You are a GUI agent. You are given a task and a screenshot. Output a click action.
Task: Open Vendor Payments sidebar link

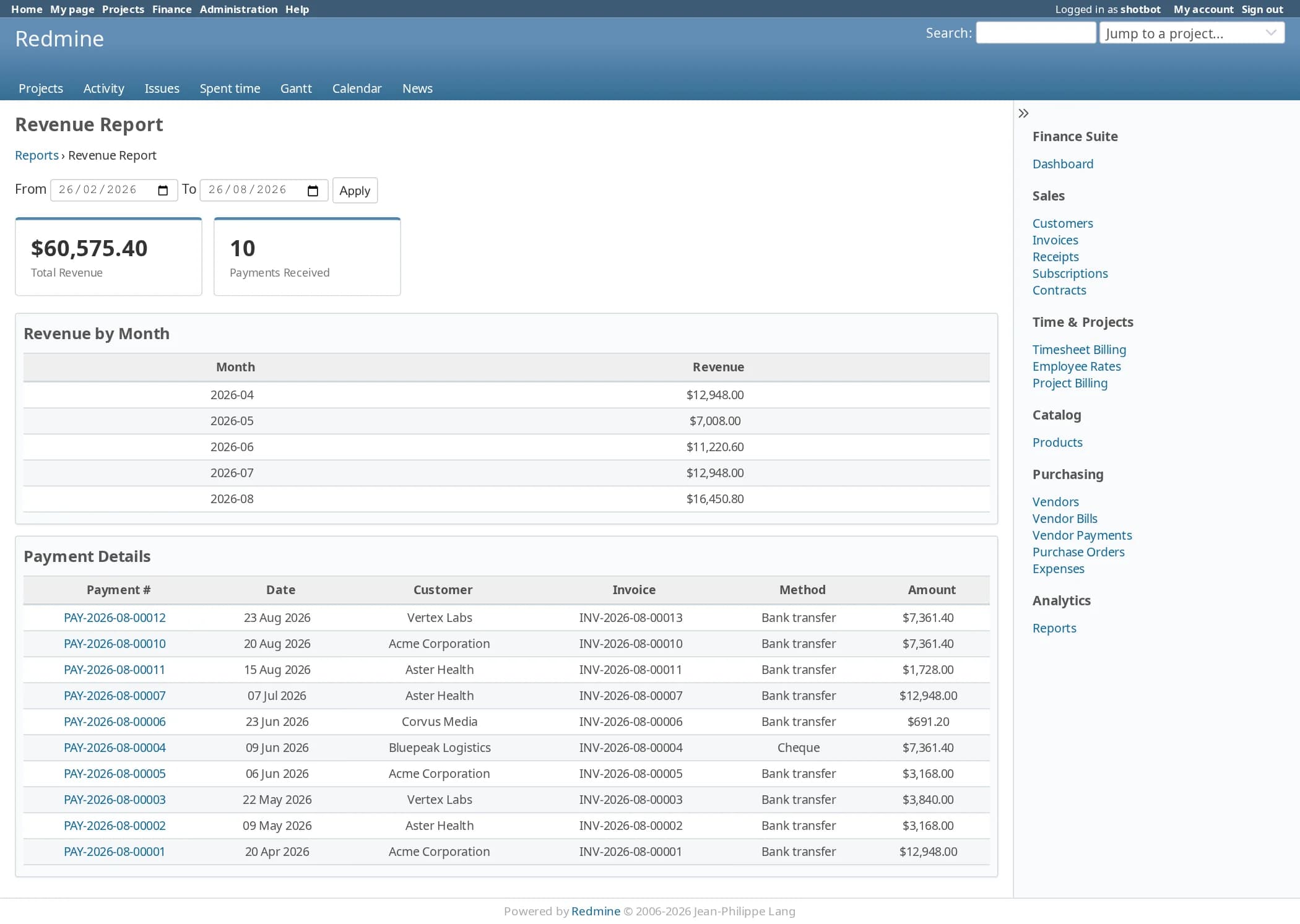pyautogui.click(x=1082, y=535)
